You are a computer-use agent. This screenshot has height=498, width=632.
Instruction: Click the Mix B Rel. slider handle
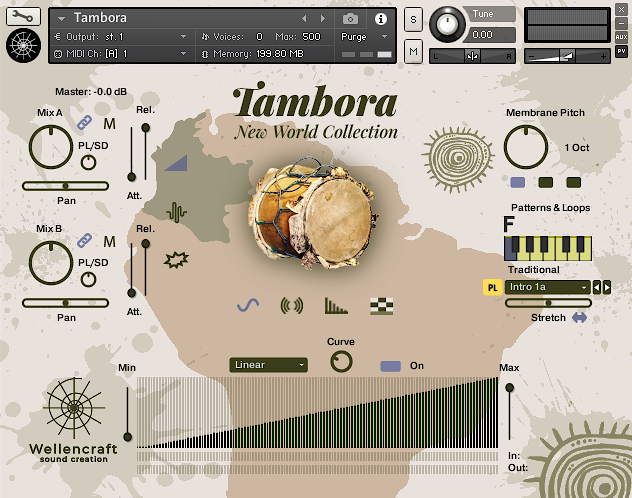[x=146, y=244]
